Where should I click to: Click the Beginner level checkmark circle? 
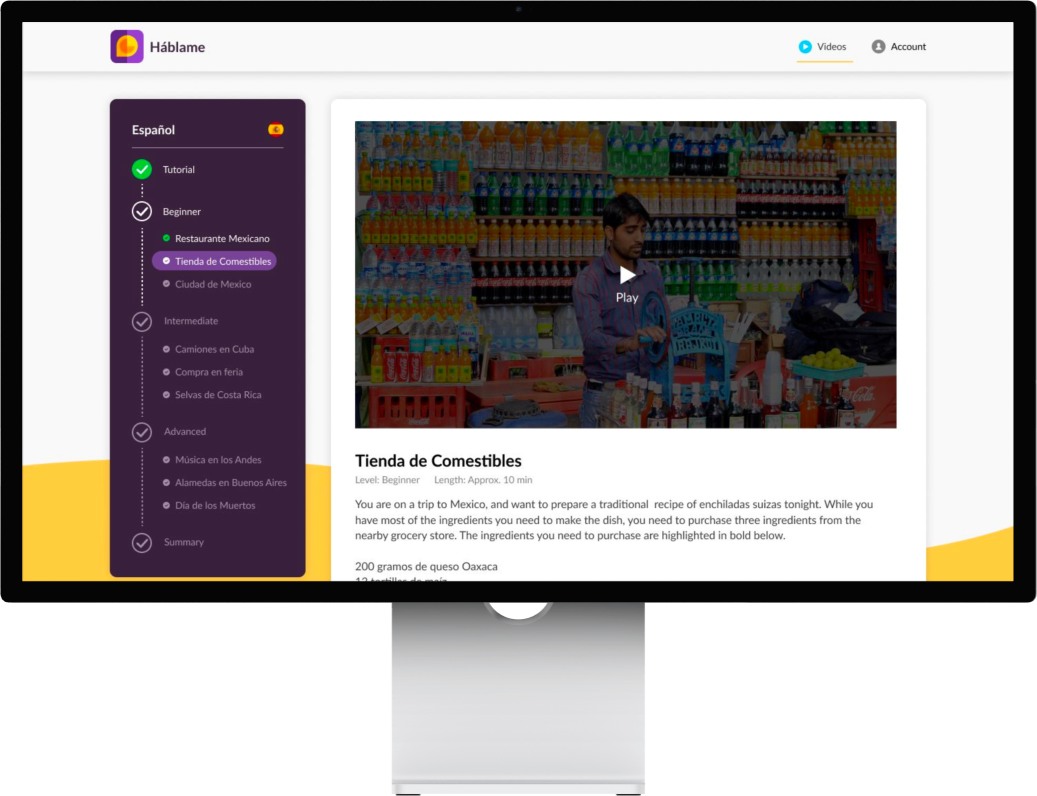click(x=142, y=212)
